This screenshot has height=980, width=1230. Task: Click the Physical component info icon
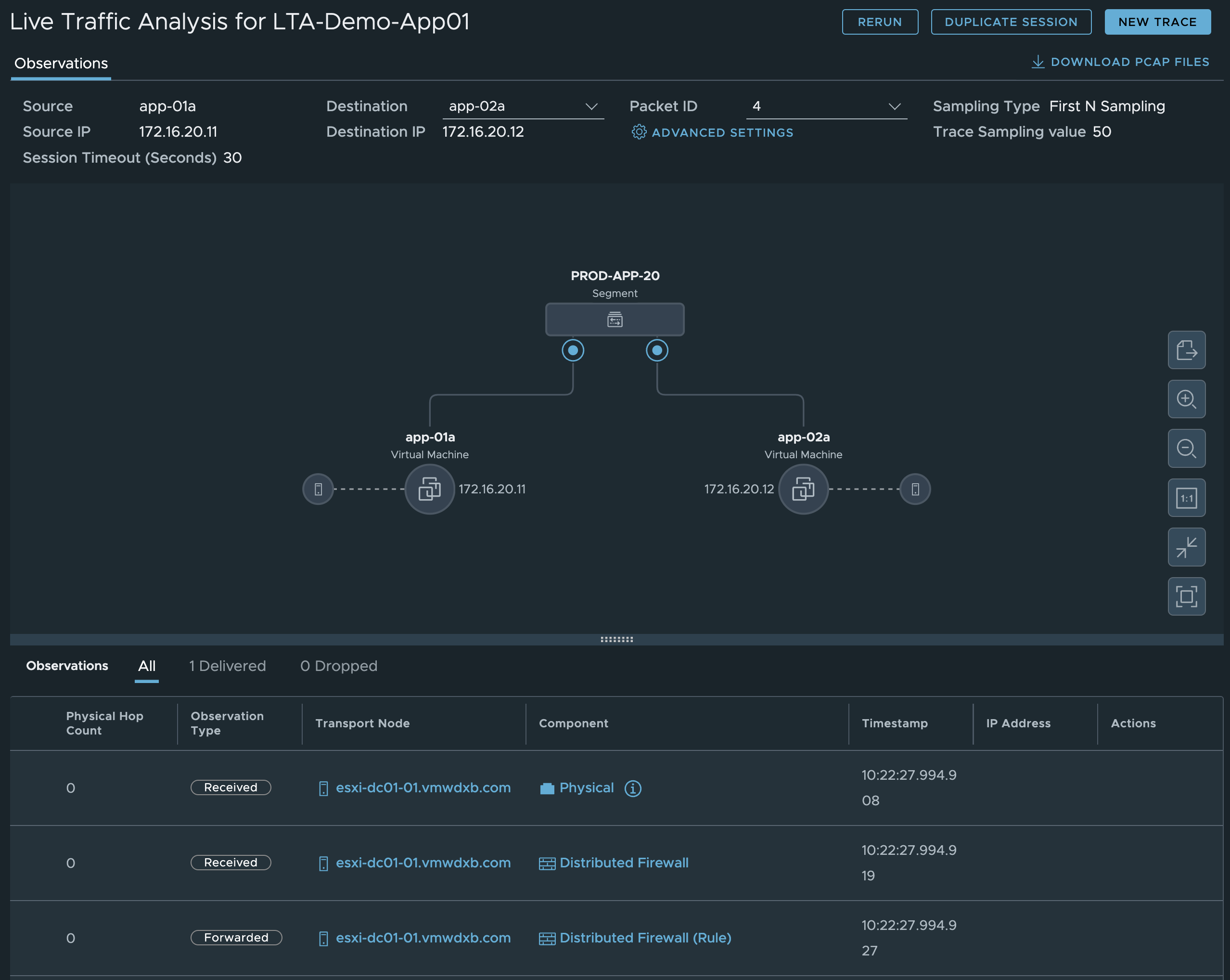[x=633, y=788]
